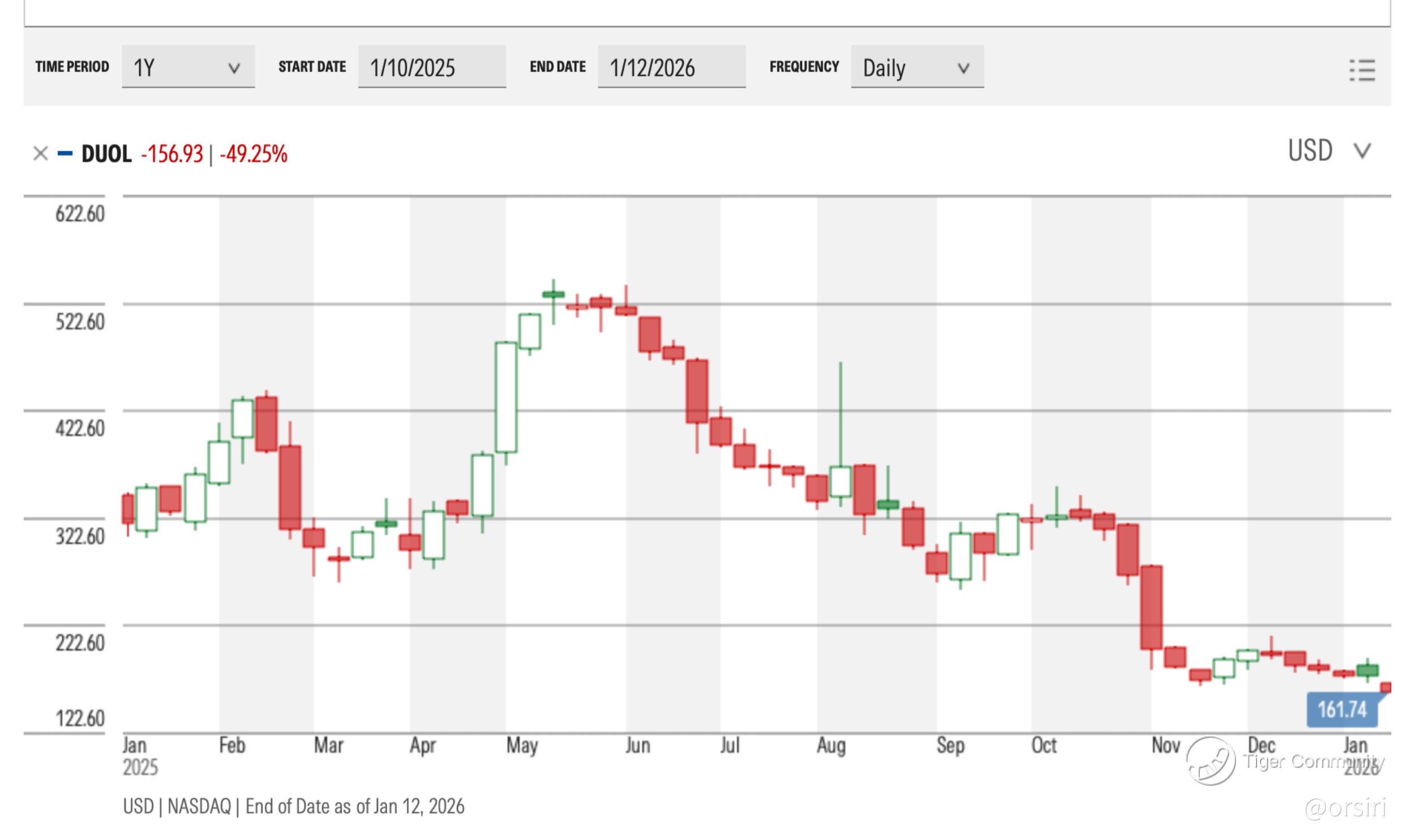The width and height of the screenshot is (1415, 840).
Task: Click the Nov label on time axis
Action: pos(1165,745)
